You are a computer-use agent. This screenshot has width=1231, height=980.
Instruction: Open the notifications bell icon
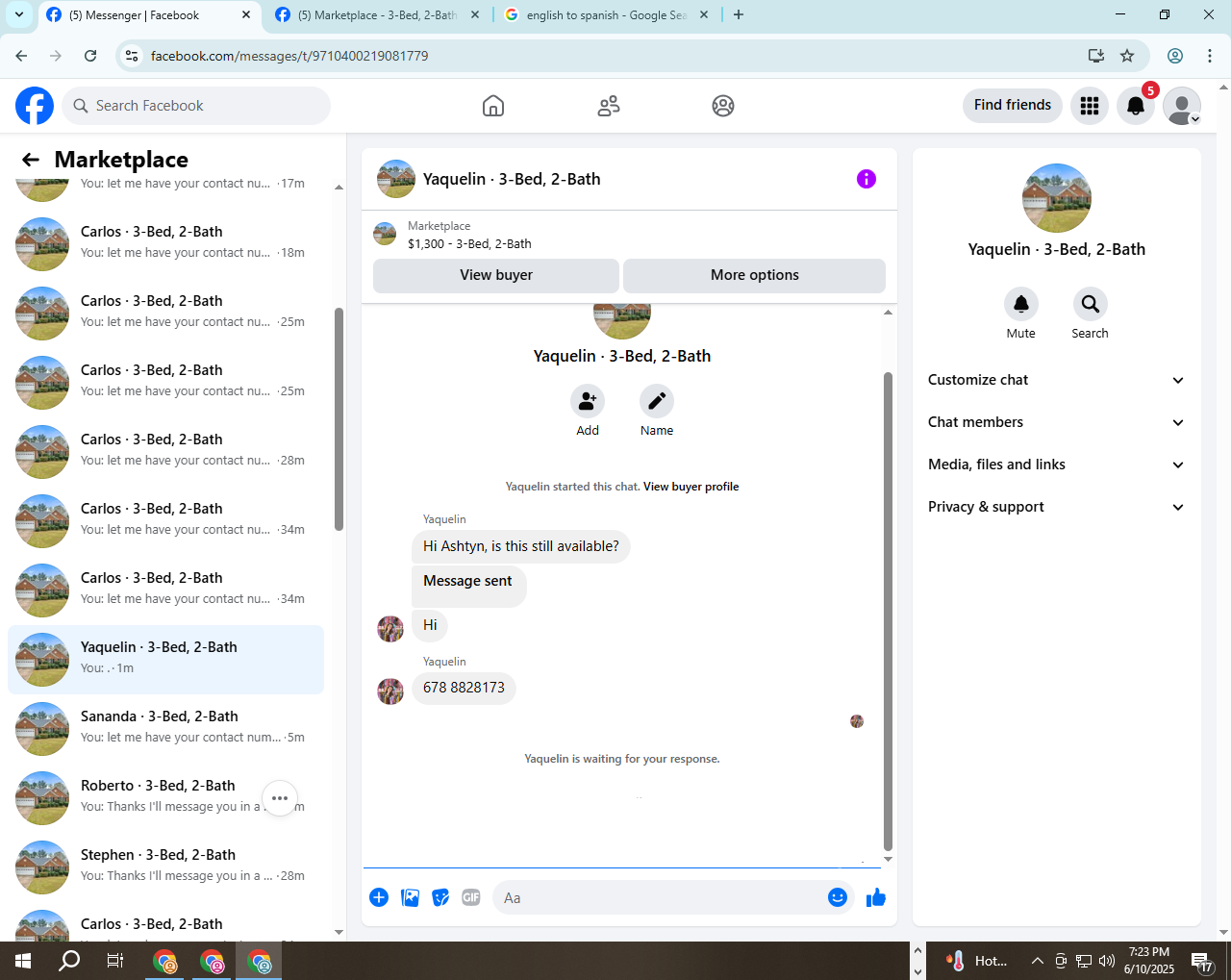(1136, 106)
